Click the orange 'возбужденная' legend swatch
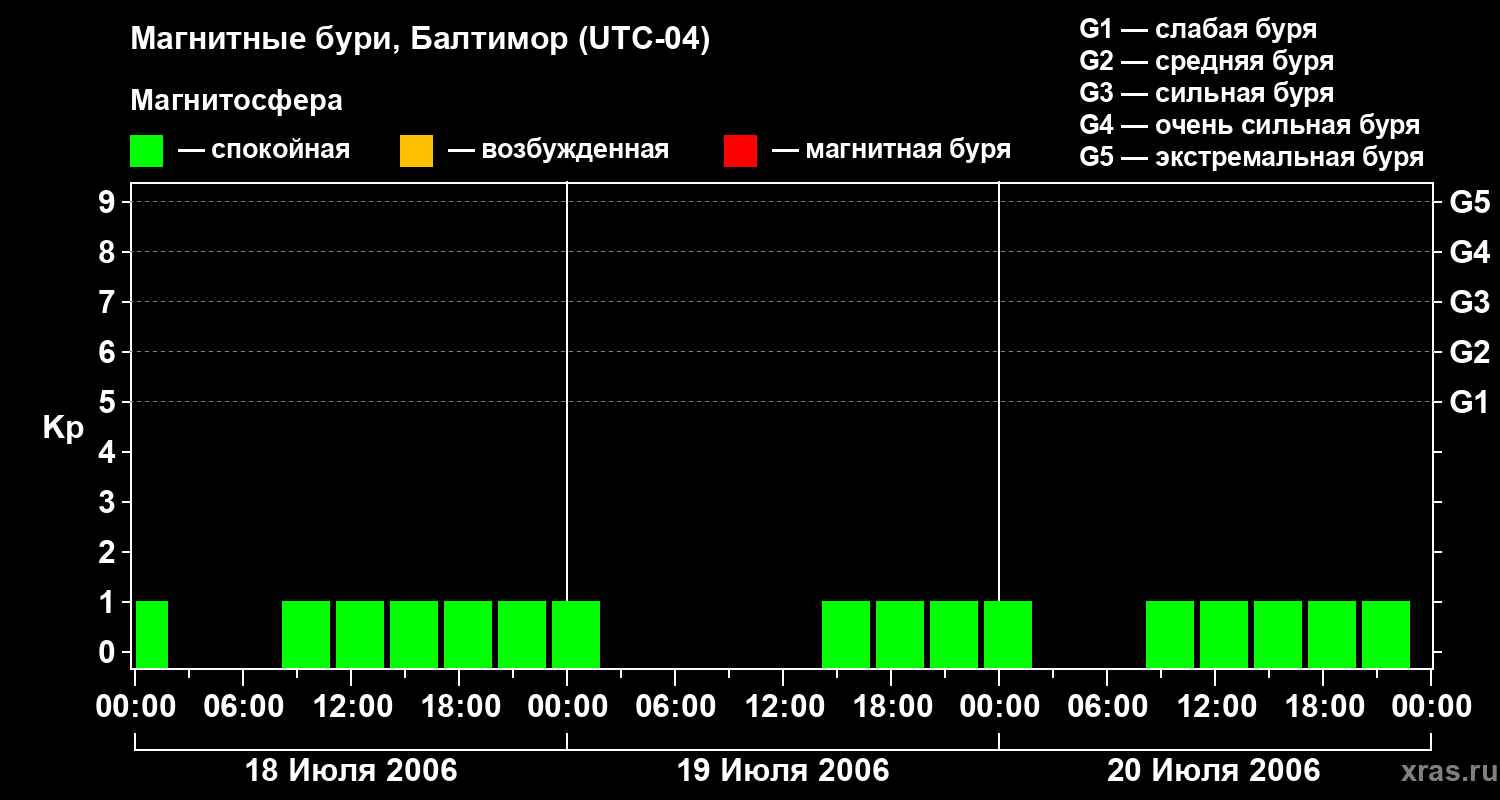 click(x=416, y=151)
